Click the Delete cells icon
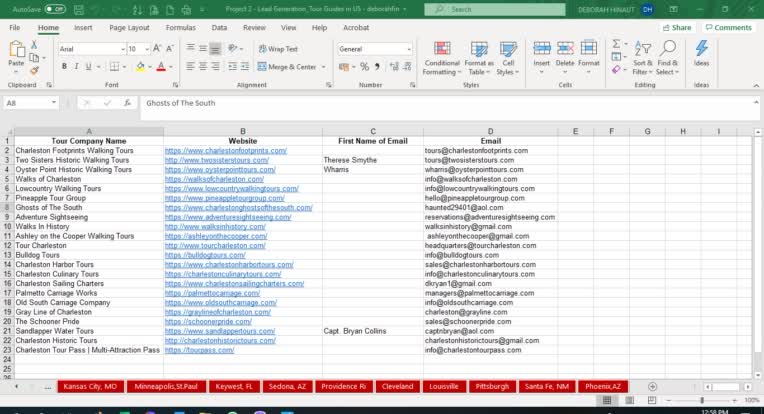This screenshot has height=414, width=764. pos(565,48)
